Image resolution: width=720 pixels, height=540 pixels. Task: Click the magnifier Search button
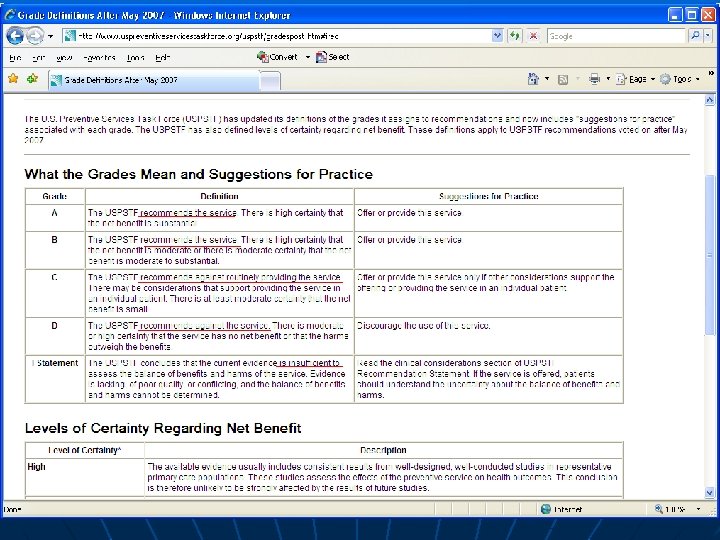(x=695, y=36)
